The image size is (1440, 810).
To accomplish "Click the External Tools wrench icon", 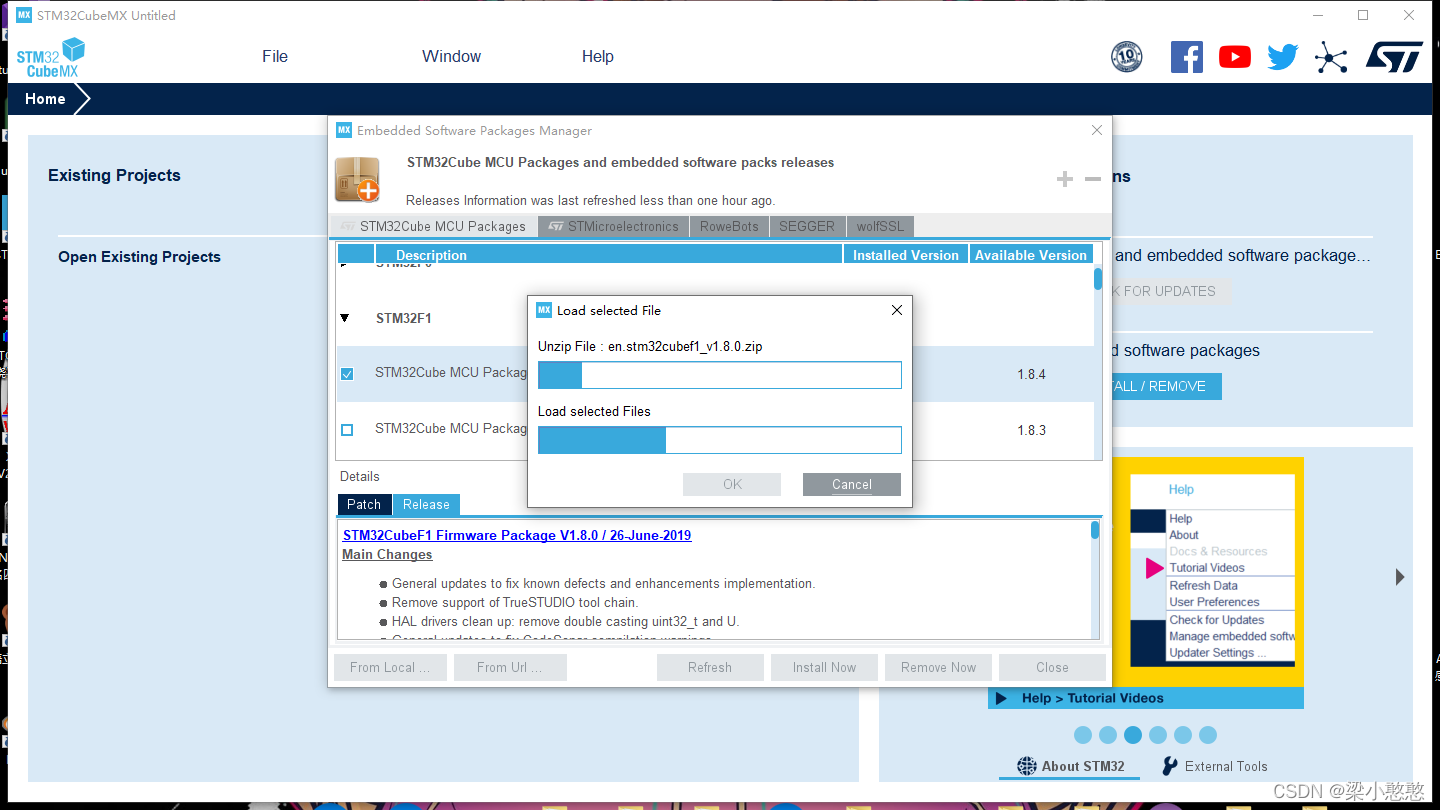I will point(1170,766).
